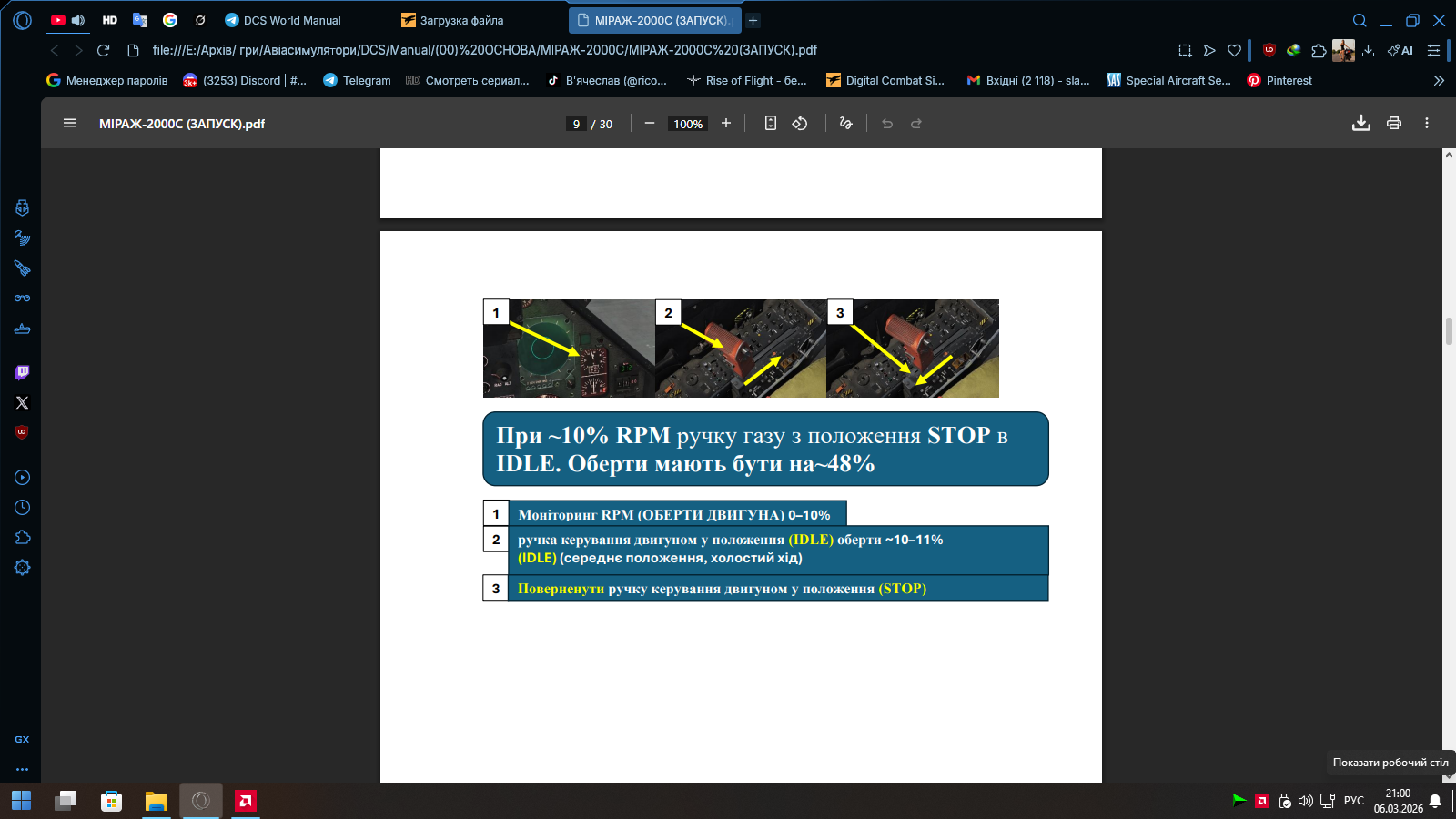Open Digital Combat Simulator bookmark
Viewport: 1456px width, 819px height.
885,80
